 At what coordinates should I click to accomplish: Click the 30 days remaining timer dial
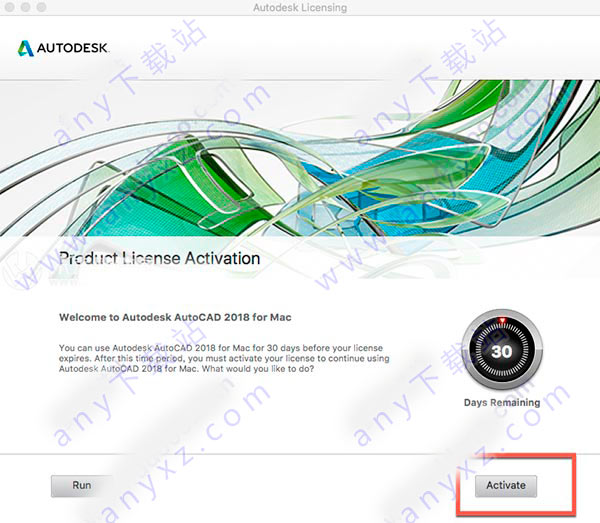502,350
